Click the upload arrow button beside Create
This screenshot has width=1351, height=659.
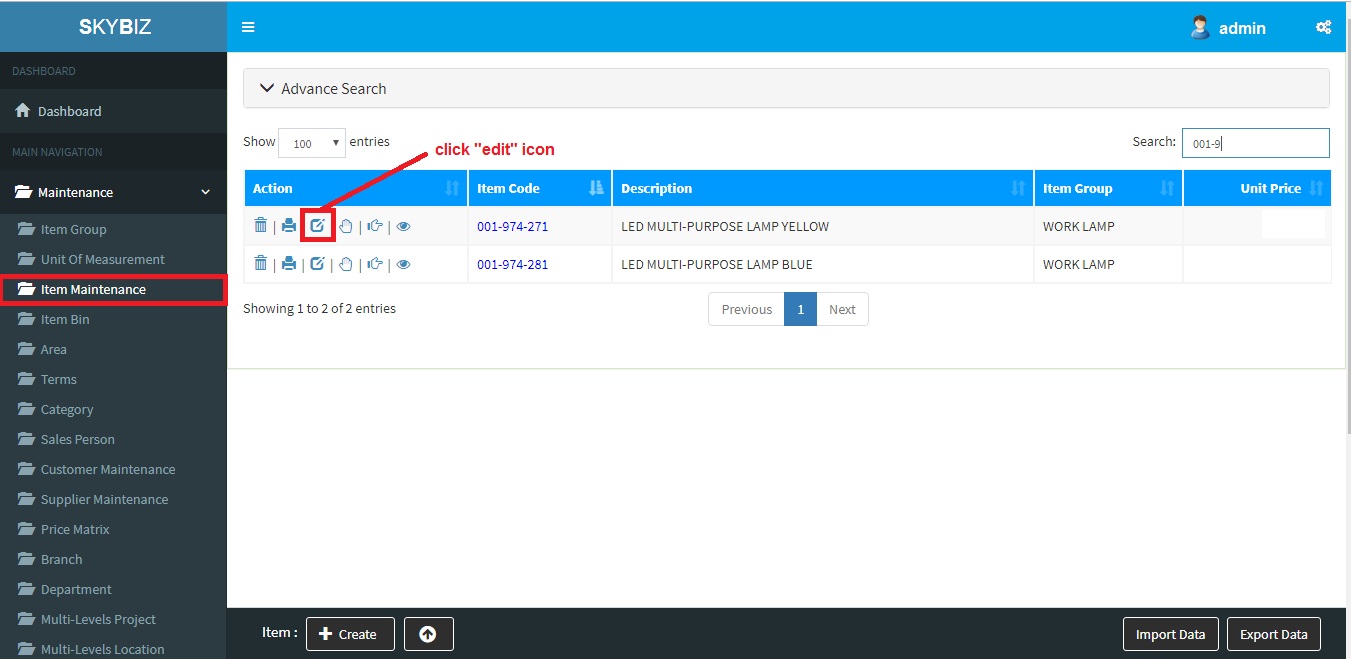pos(428,634)
